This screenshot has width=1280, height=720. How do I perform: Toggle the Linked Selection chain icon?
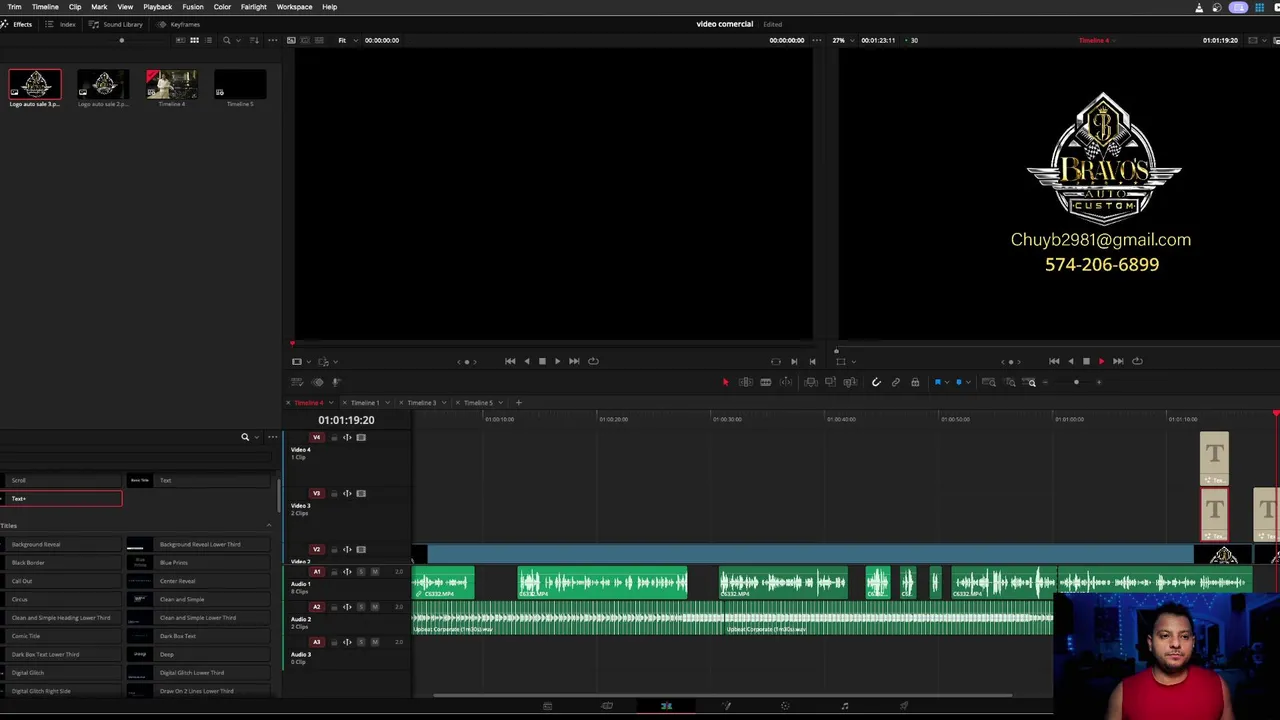tap(895, 382)
